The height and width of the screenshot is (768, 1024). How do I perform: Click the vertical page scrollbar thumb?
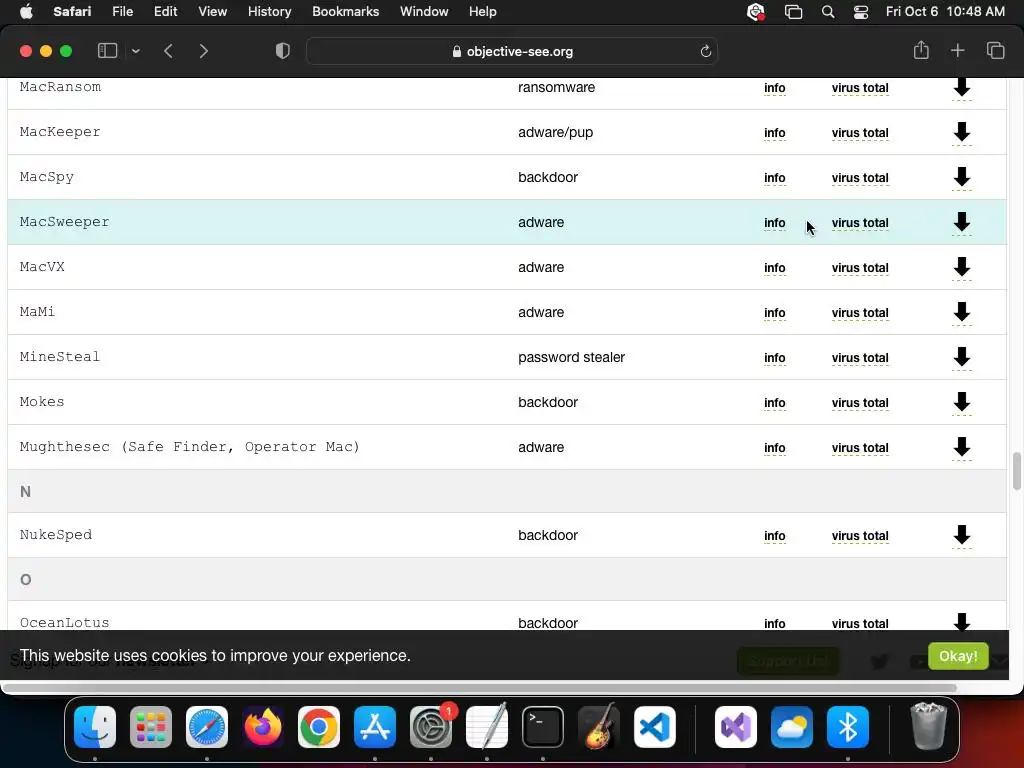[x=1016, y=470]
